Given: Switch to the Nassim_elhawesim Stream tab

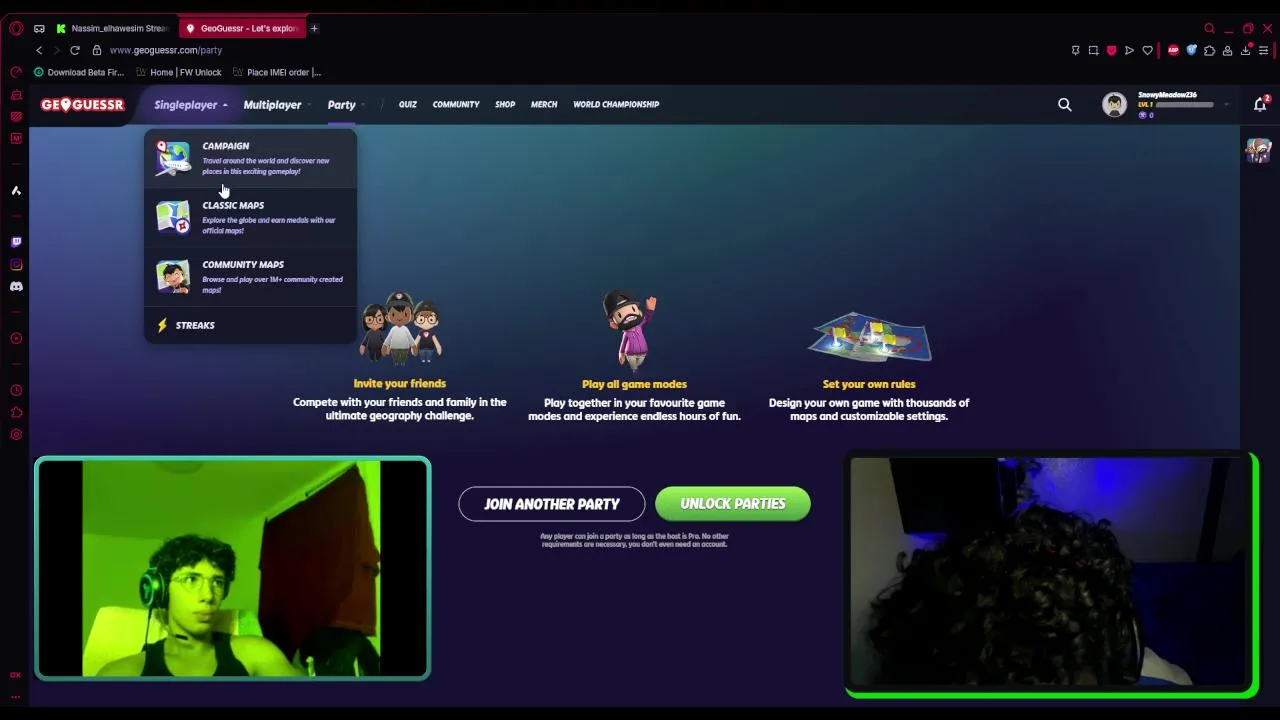Looking at the screenshot, I should (112, 28).
